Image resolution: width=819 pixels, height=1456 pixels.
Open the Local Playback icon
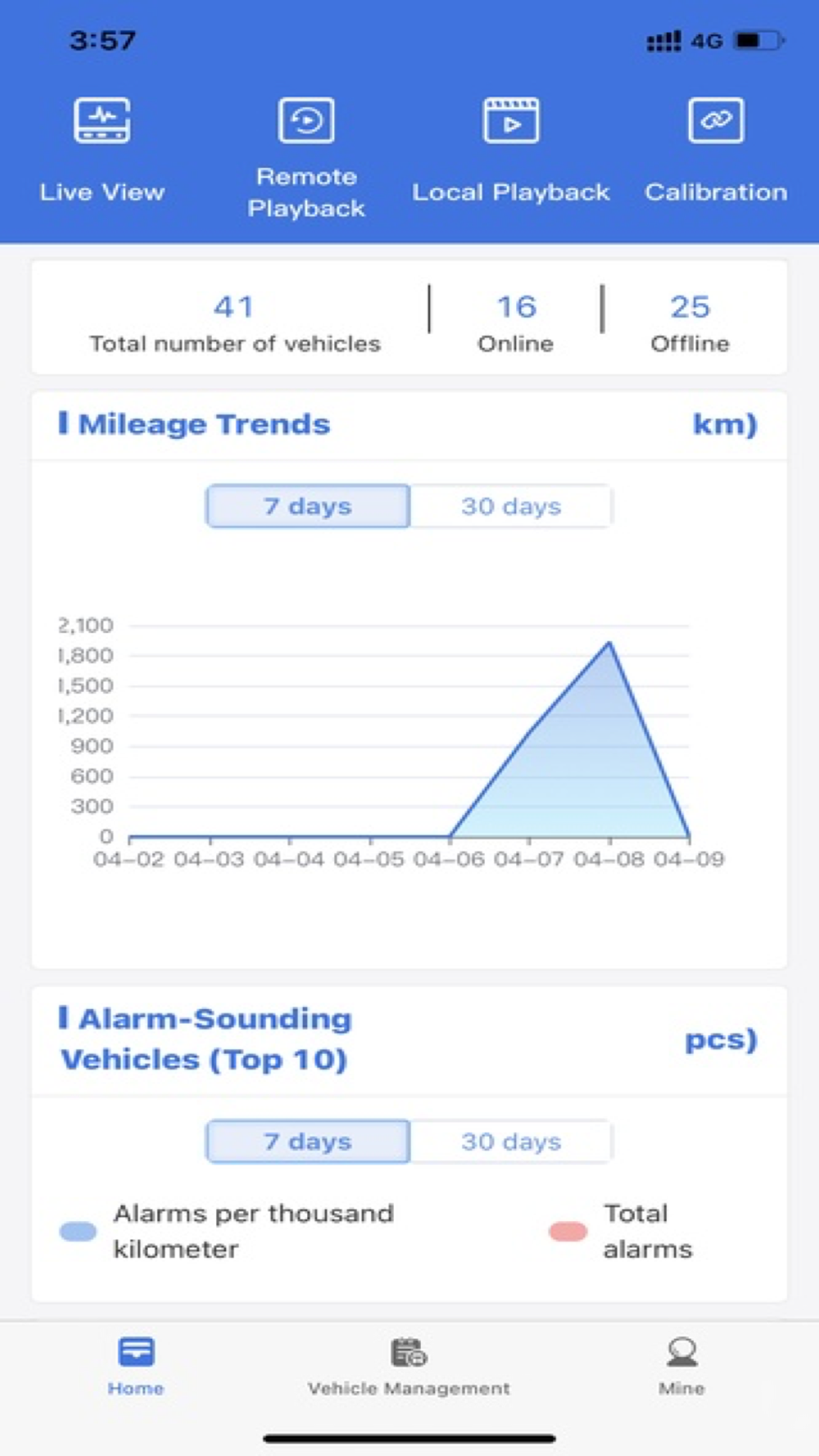pyautogui.click(x=511, y=120)
